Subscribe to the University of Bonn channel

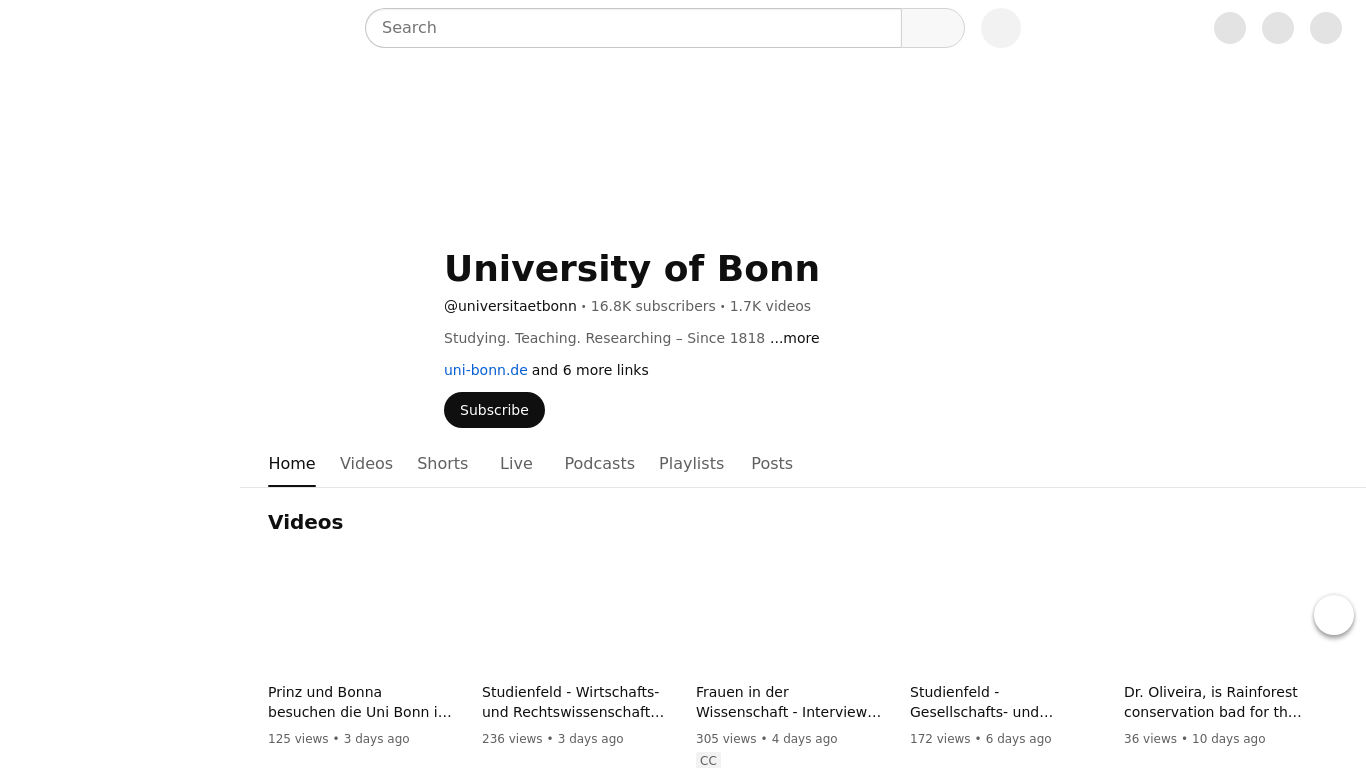coord(494,410)
